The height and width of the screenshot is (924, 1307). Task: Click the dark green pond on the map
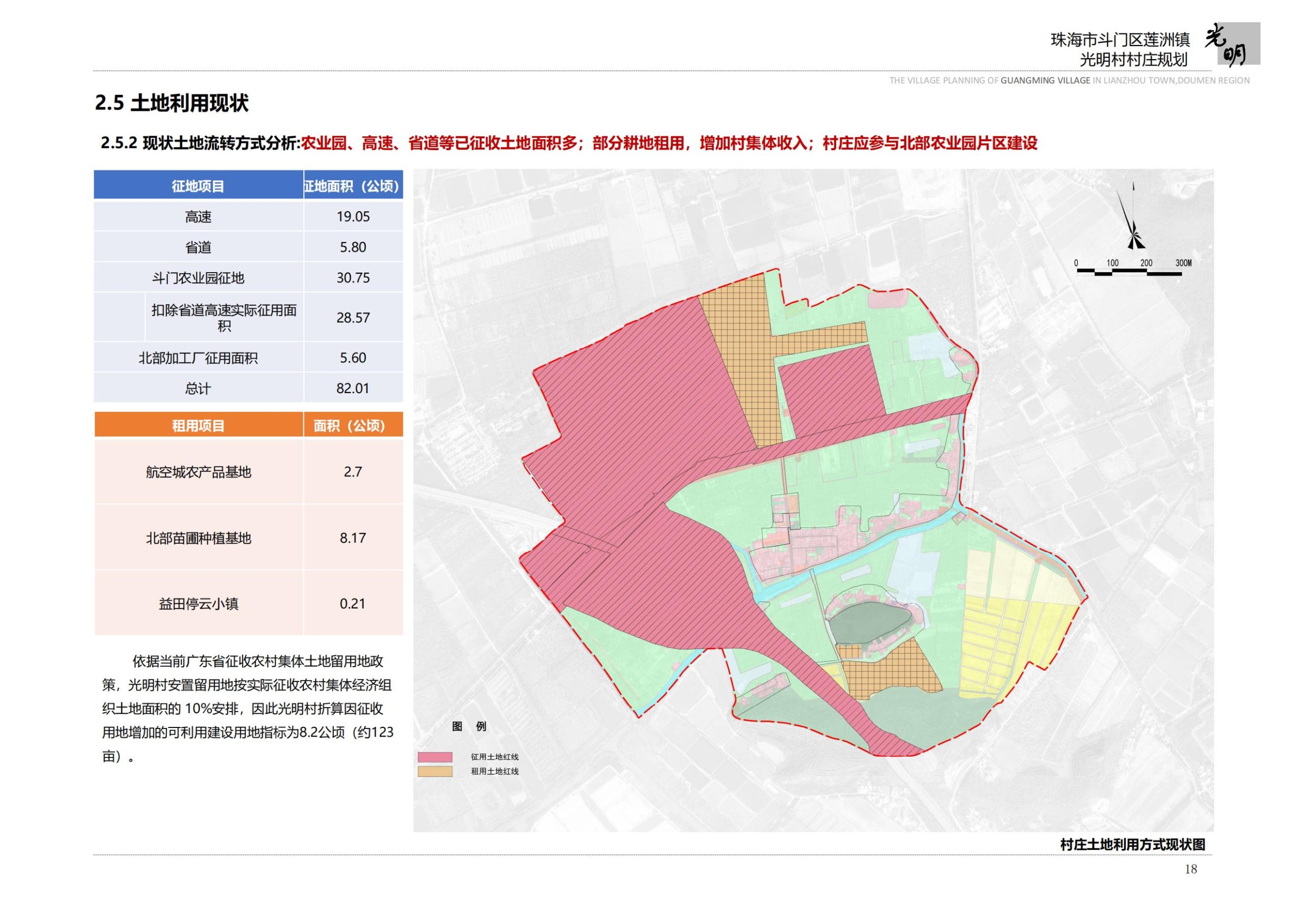[869, 623]
